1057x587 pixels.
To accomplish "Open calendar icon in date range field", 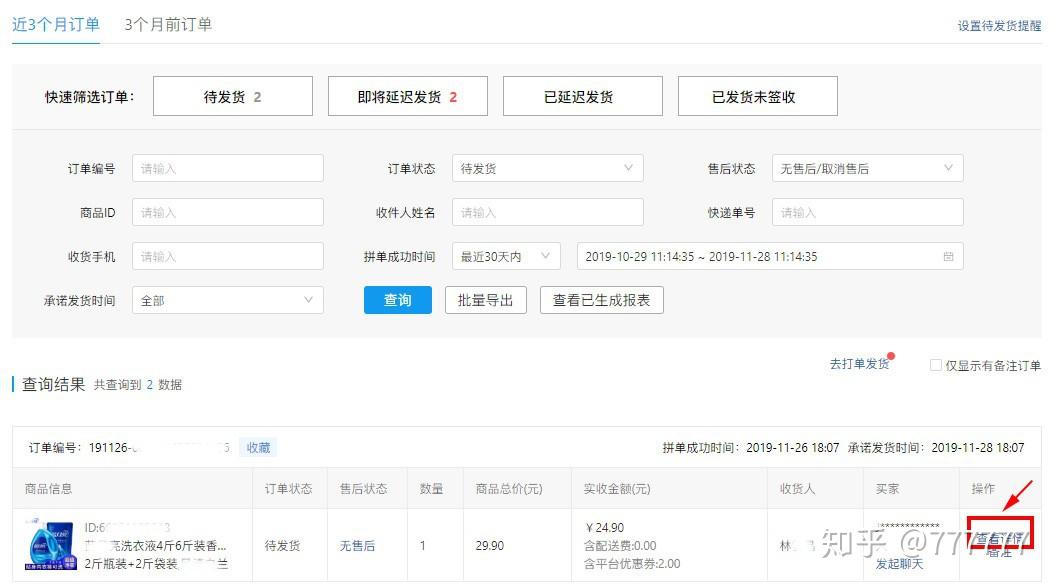I will pyautogui.click(x=948, y=256).
